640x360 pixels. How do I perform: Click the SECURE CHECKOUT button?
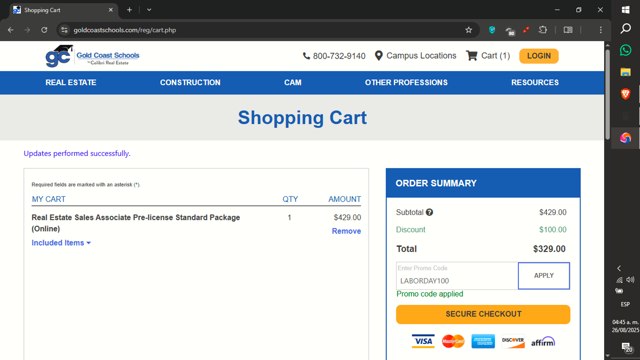483,314
